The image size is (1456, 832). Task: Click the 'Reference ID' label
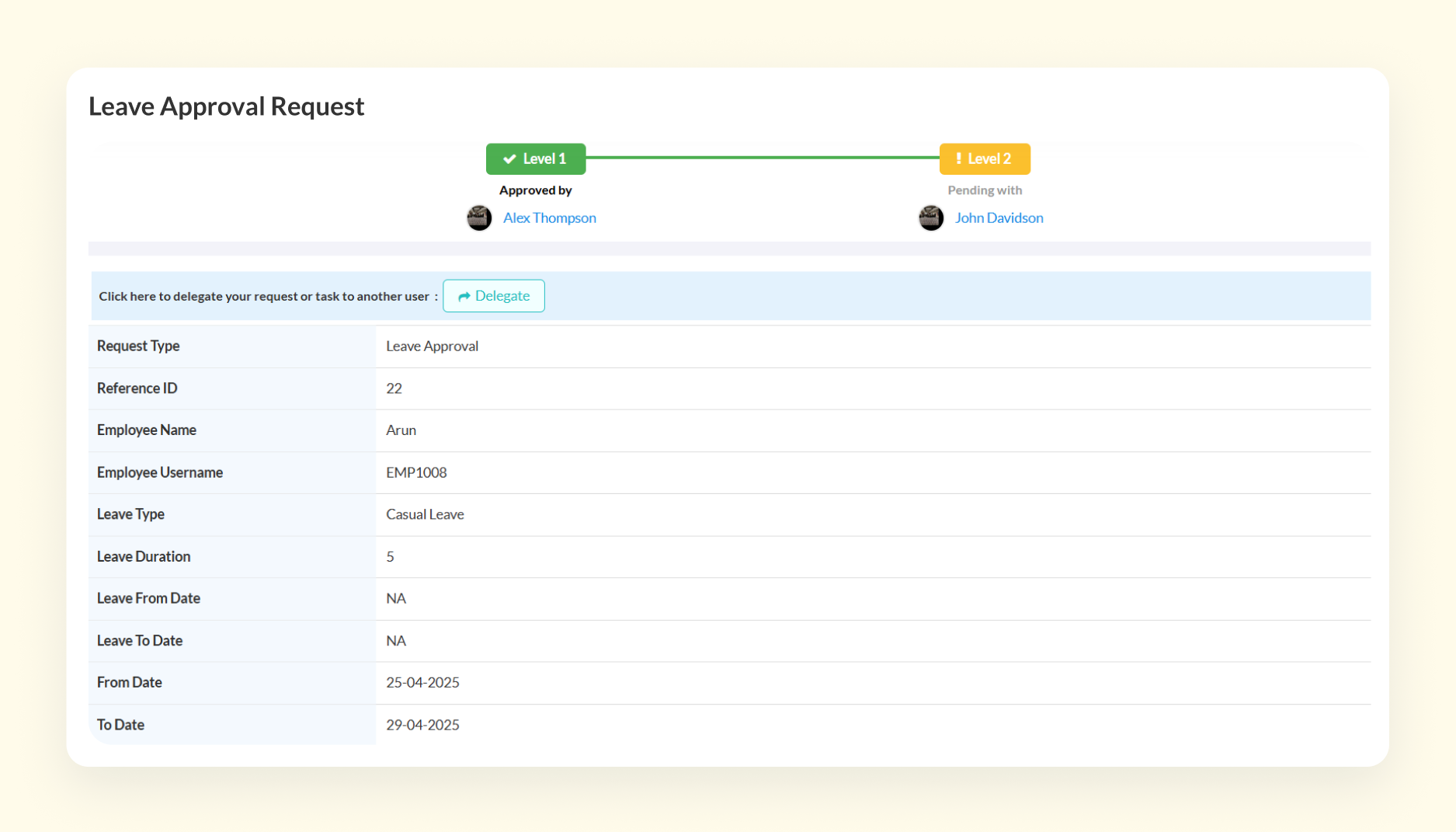tap(137, 388)
